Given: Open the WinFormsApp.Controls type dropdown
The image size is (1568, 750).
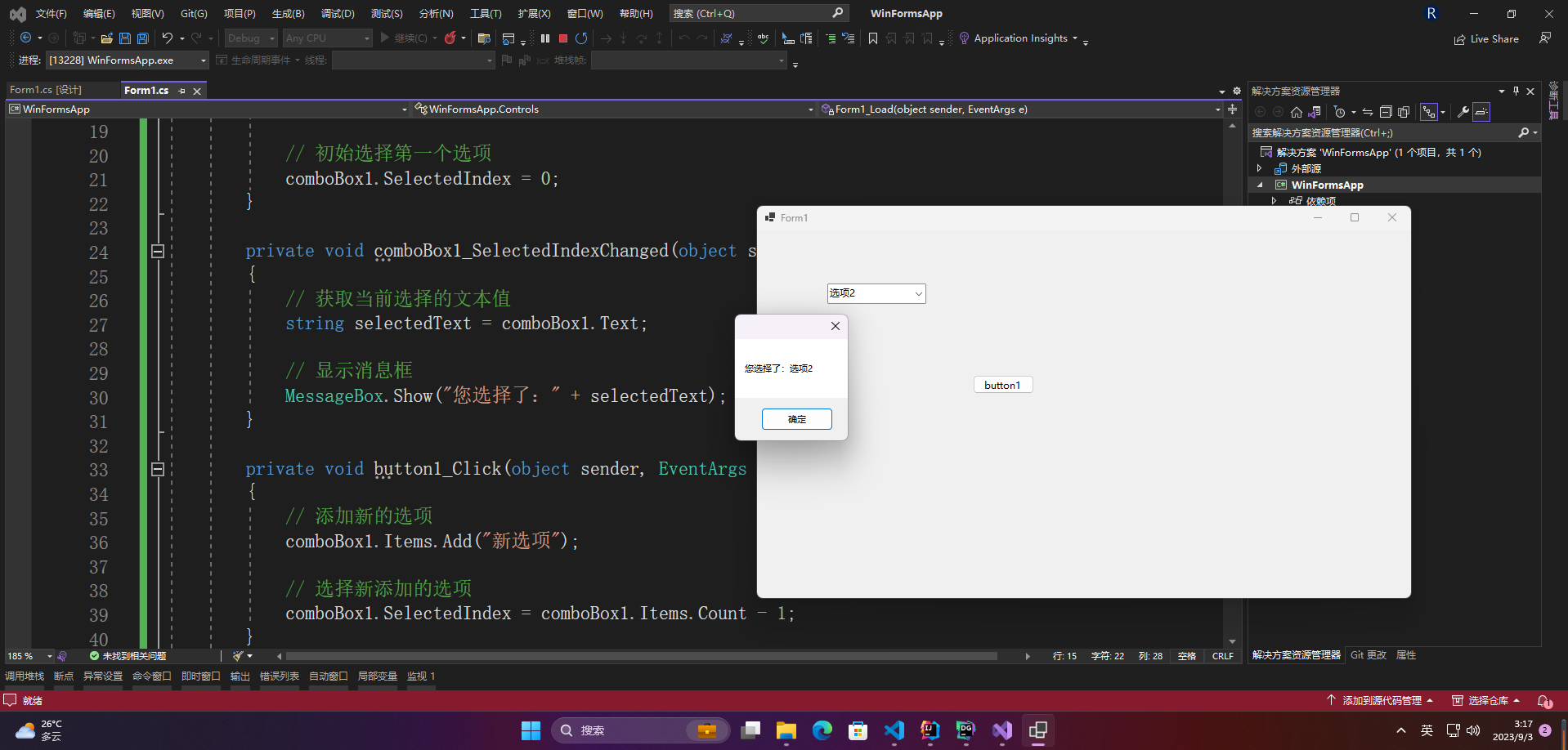Looking at the screenshot, I should (x=614, y=109).
